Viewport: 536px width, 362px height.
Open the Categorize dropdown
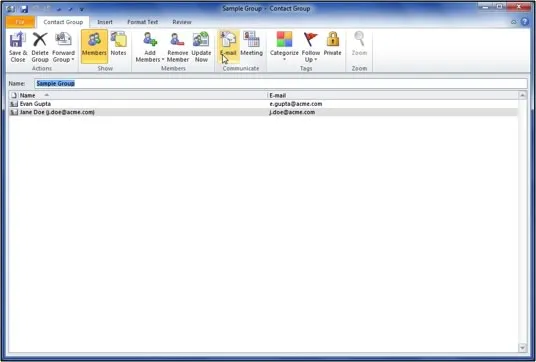(x=284, y=47)
